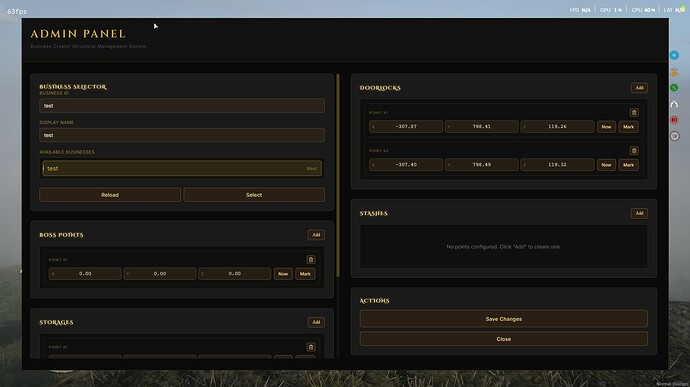The height and width of the screenshot is (387, 690).
Task: Add a new storage point
Action: coord(316,322)
